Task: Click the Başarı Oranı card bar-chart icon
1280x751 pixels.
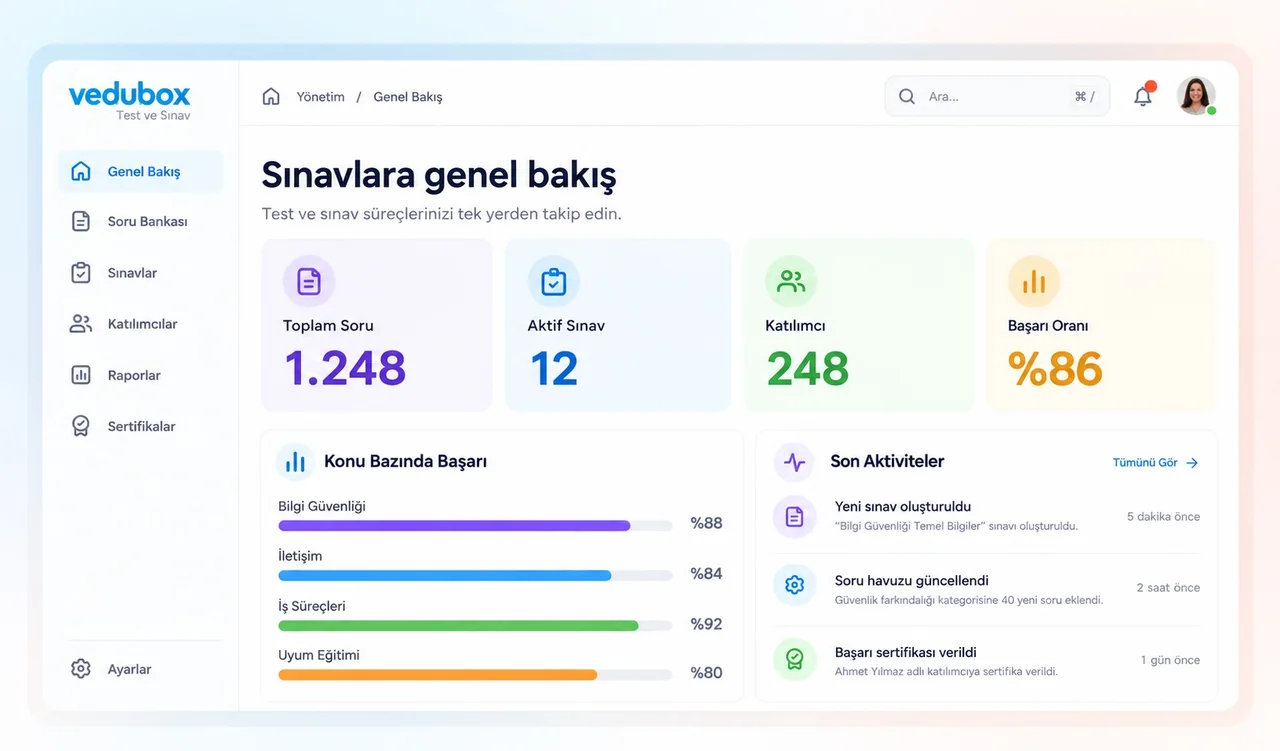Action: [x=1034, y=282]
